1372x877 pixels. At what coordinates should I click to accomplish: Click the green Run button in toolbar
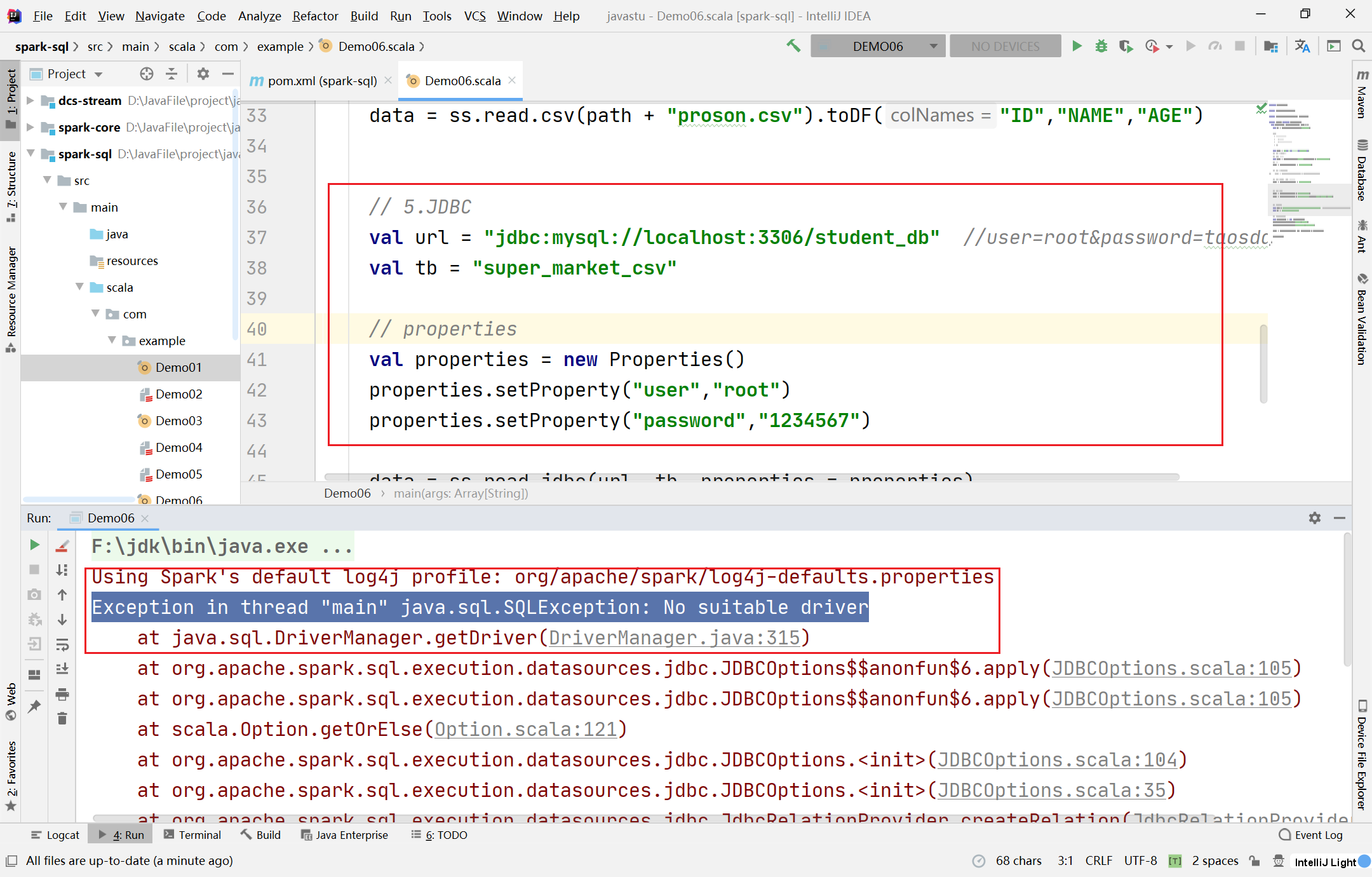[1077, 46]
